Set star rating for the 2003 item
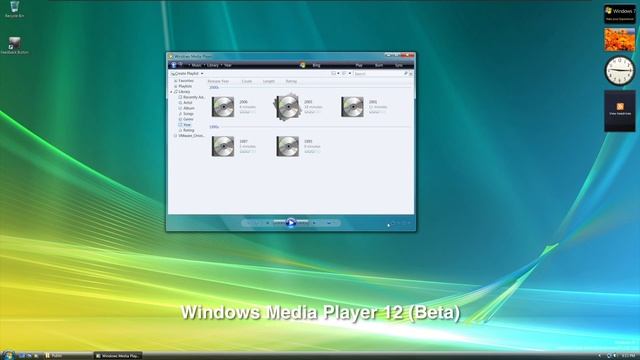640x360 pixels. (312, 112)
